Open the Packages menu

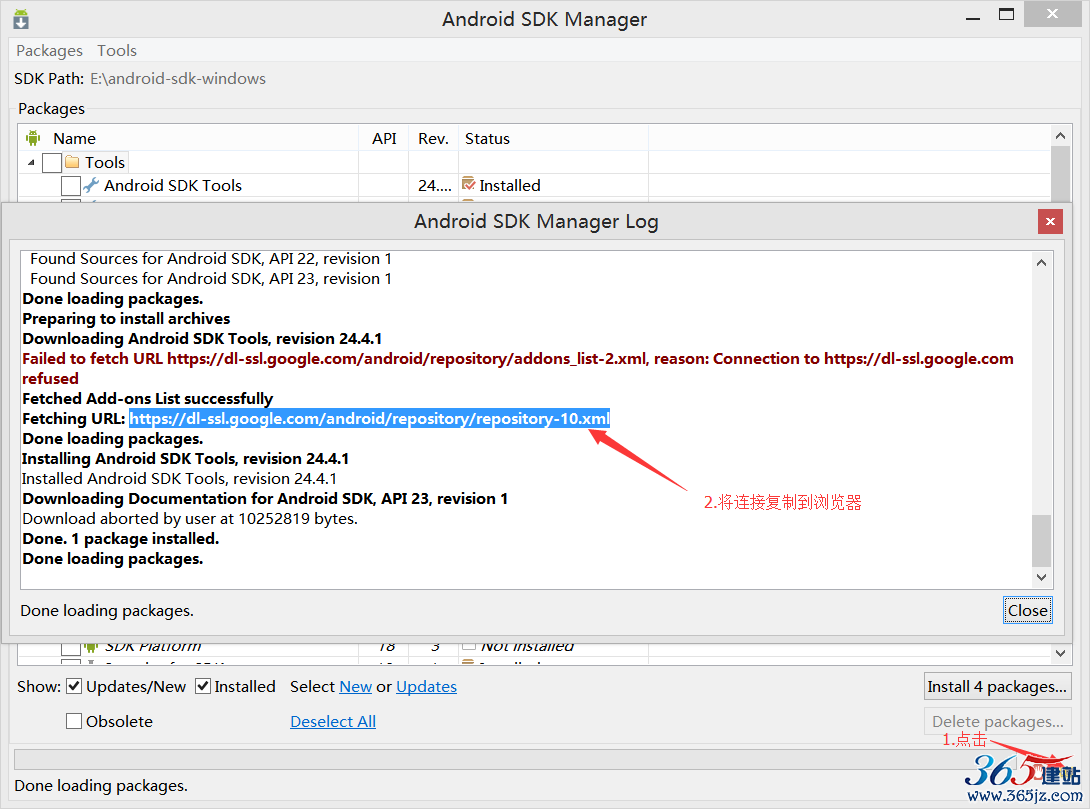49,51
